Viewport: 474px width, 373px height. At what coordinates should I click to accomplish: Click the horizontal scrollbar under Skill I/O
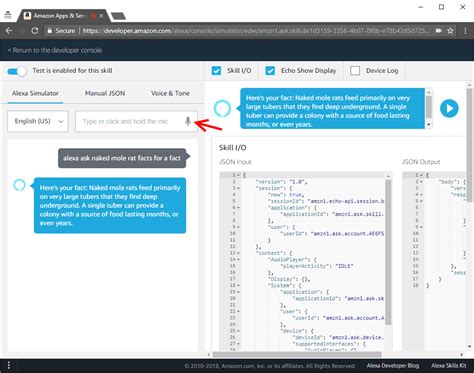297,354
